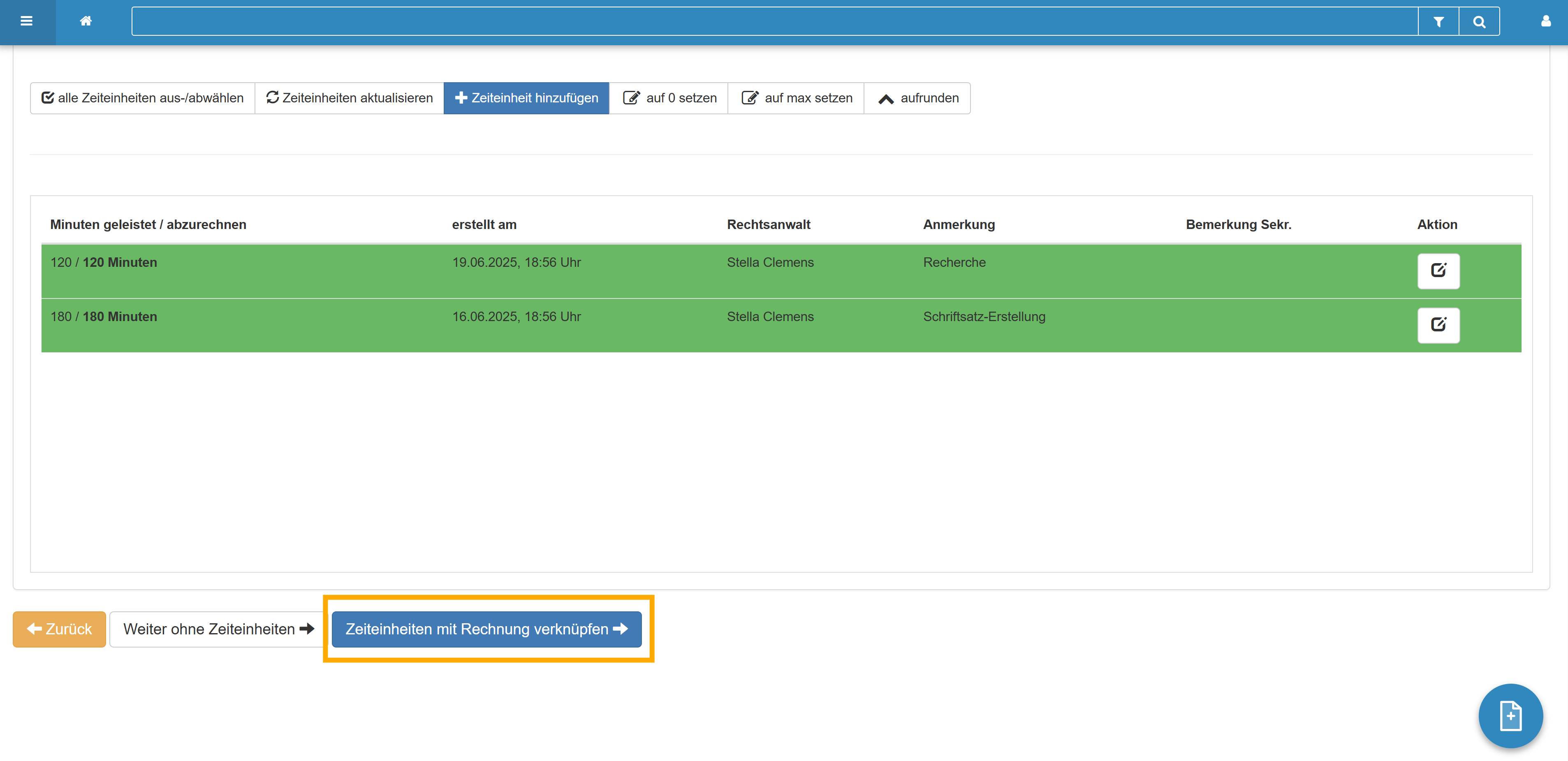
Task: Click Zeiteinheit hinzufügen button
Action: 526,98
